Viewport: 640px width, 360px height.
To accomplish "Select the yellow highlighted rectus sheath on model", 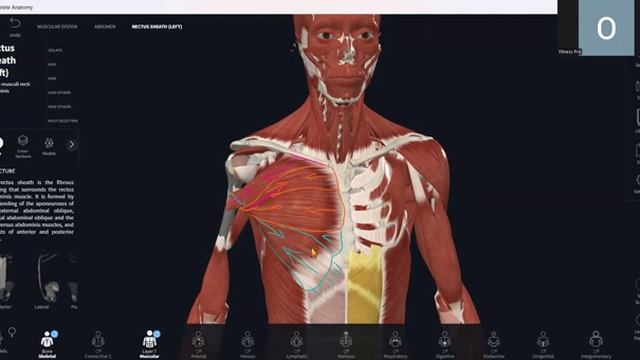I will click(364, 286).
